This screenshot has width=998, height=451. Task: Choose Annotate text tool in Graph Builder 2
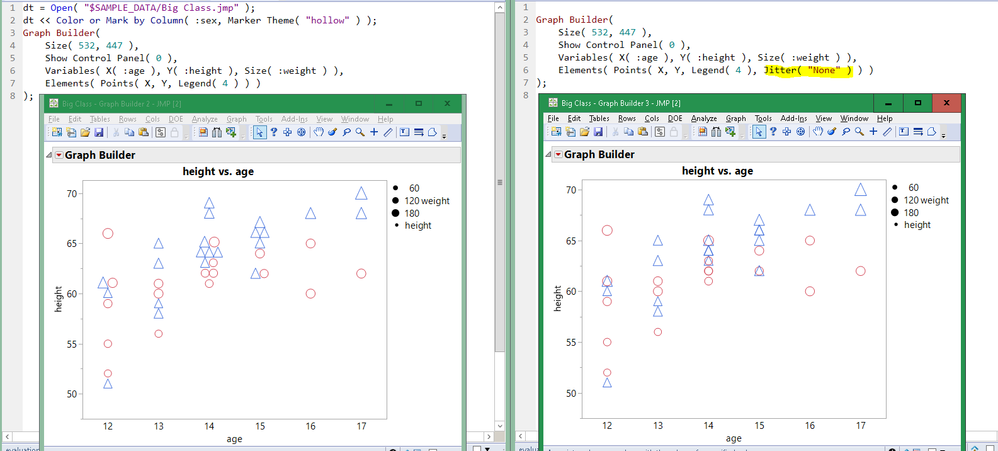pos(404,132)
